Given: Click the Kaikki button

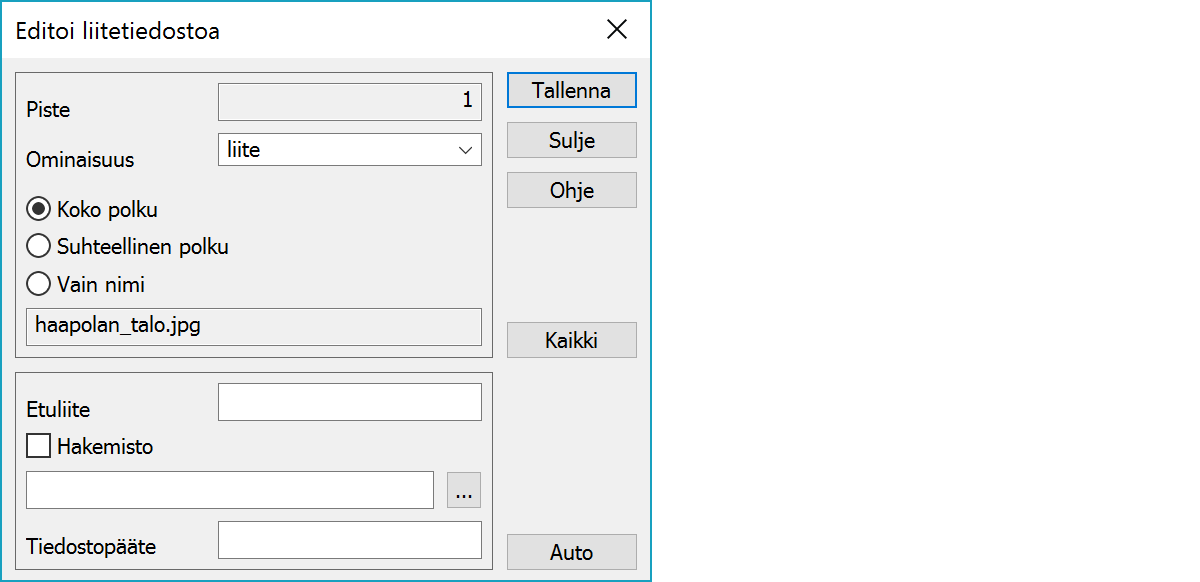Looking at the screenshot, I should pos(571,340).
